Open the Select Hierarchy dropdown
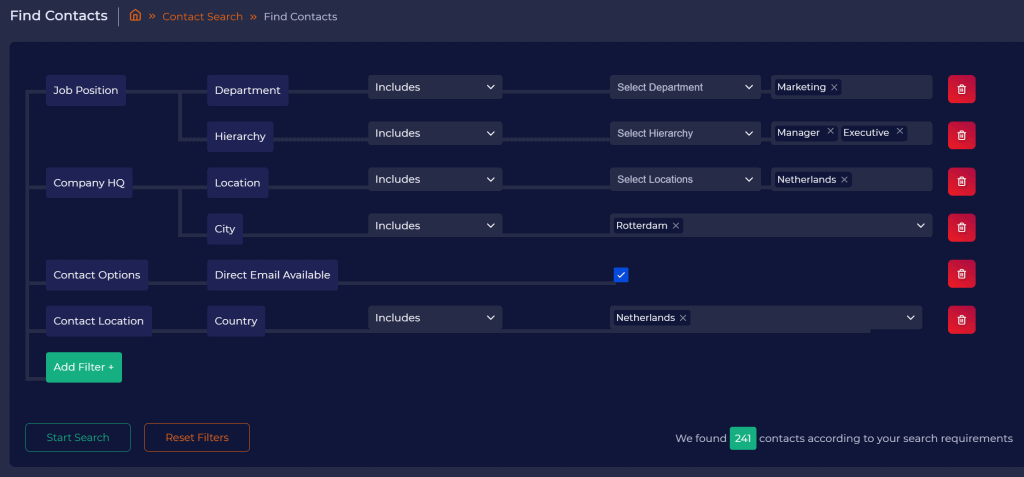 [x=685, y=133]
